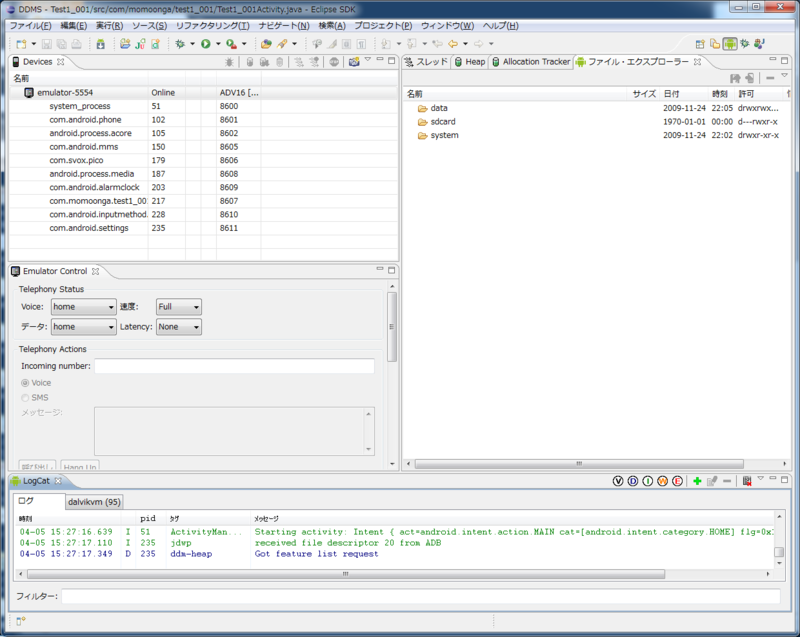The width and height of the screenshot is (800, 637).
Task: Open the Debug button dropdown arrow
Action: tap(192, 44)
